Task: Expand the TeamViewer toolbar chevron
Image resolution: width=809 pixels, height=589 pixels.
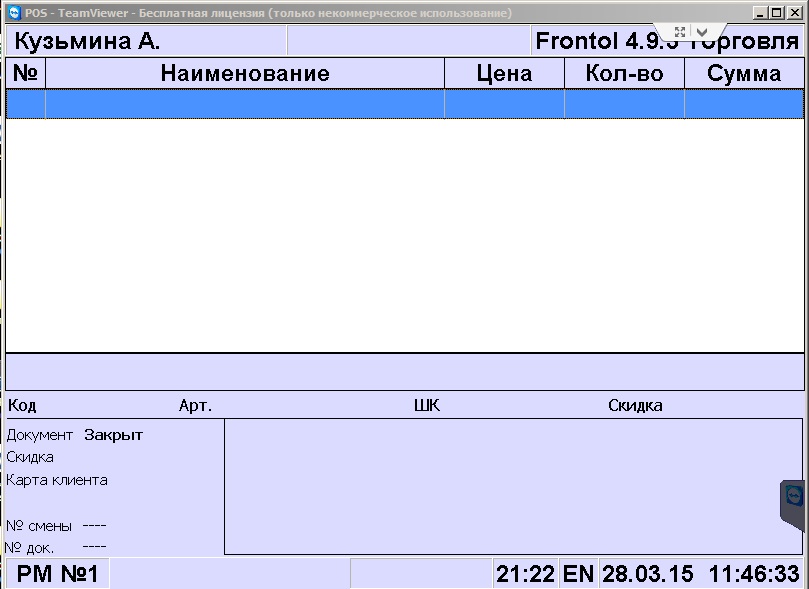Action: (x=703, y=32)
